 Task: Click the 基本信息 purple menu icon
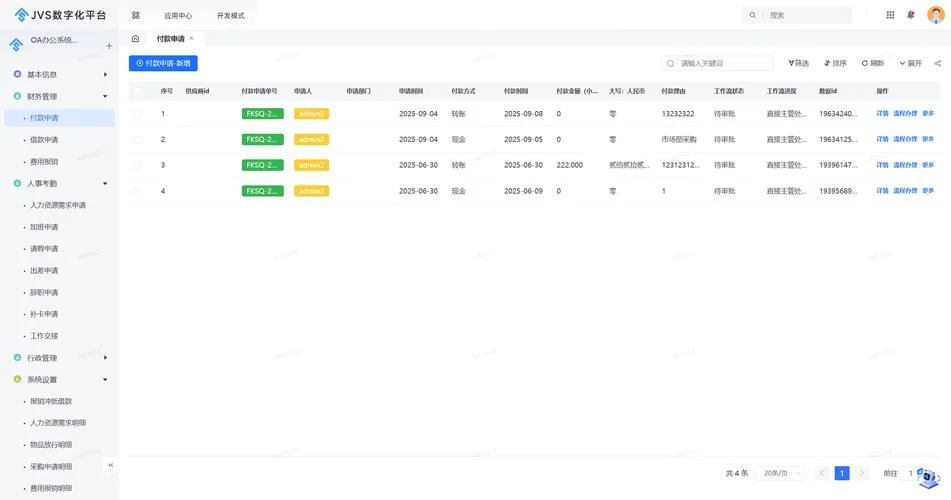pyautogui.click(x=17, y=74)
